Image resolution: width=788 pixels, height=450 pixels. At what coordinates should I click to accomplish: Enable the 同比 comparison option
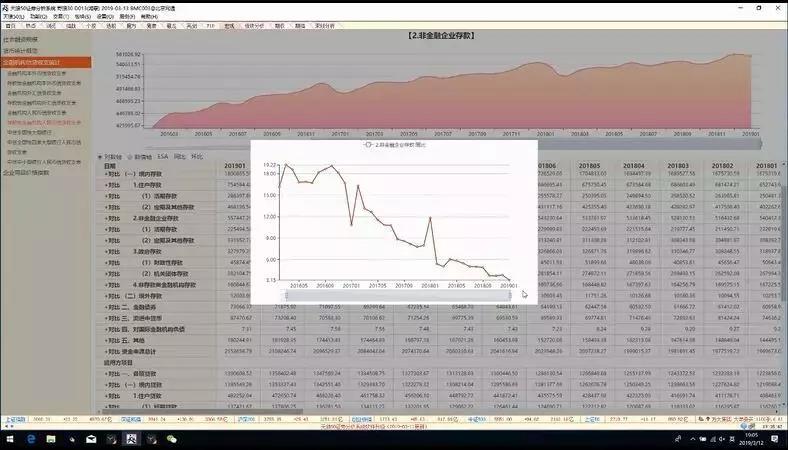click(179, 157)
